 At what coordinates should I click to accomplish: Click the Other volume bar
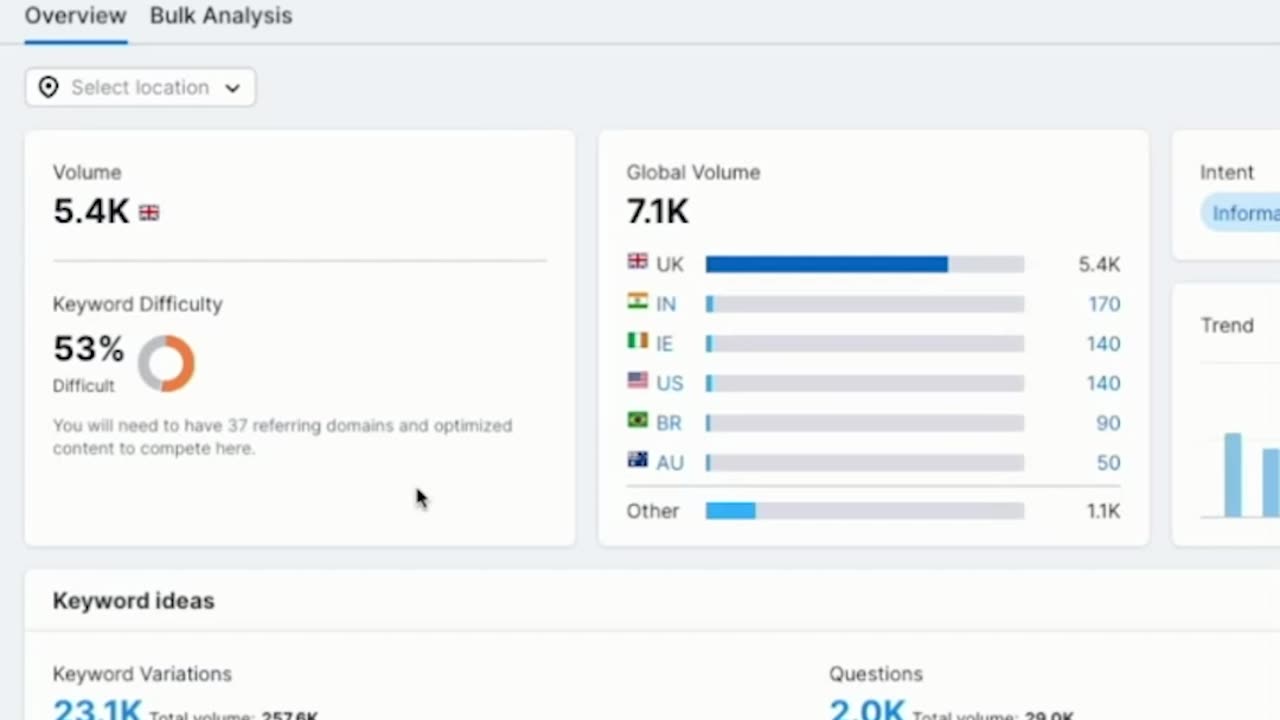(x=865, y=511)
